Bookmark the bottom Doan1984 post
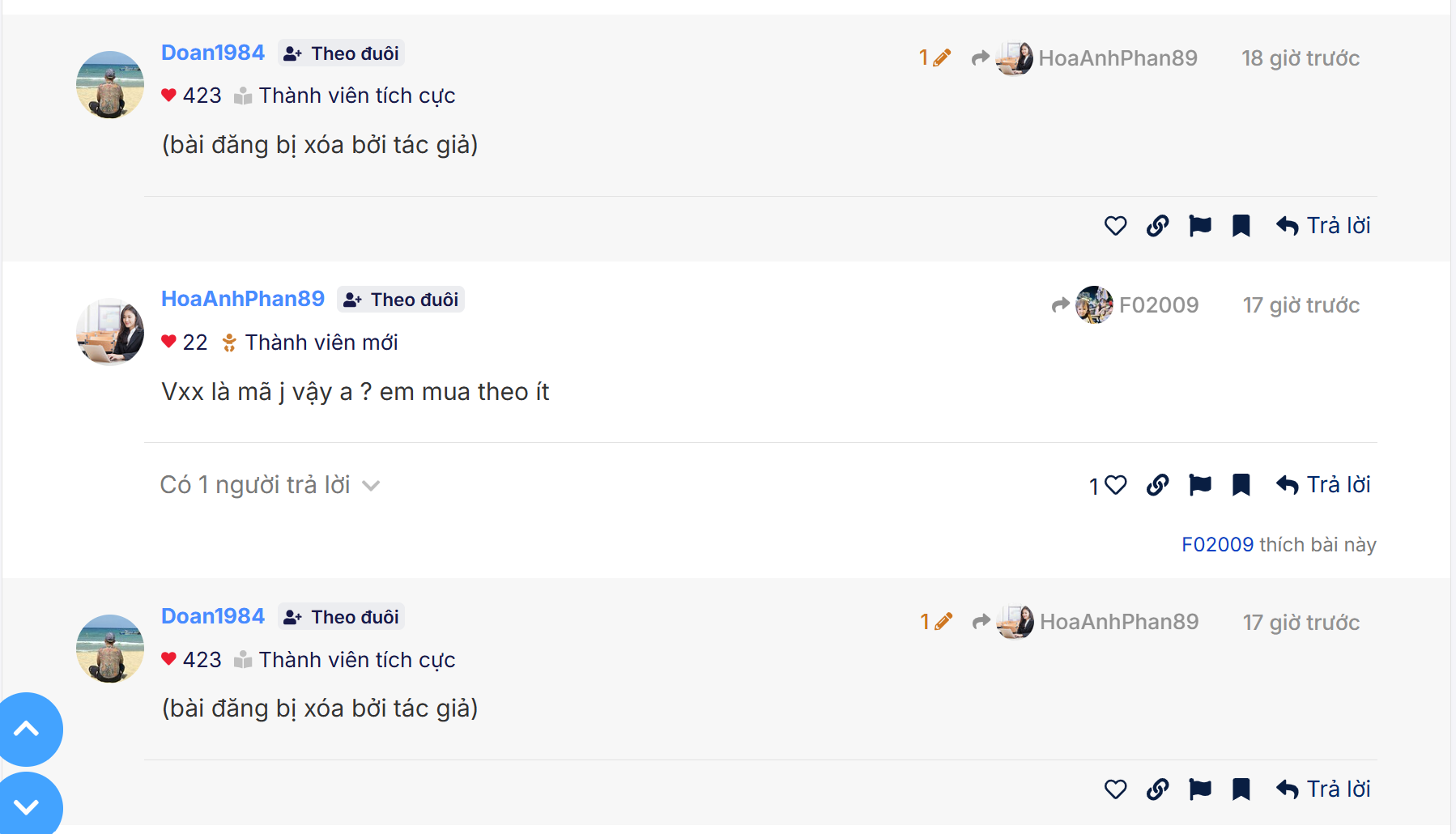 (x=1241, y=789)
